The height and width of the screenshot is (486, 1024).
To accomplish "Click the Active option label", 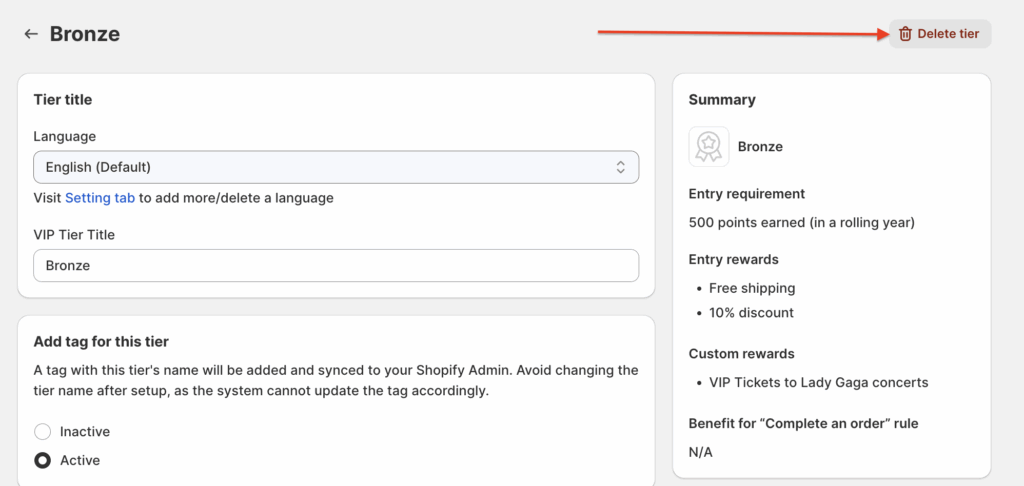I will point(80,461).
